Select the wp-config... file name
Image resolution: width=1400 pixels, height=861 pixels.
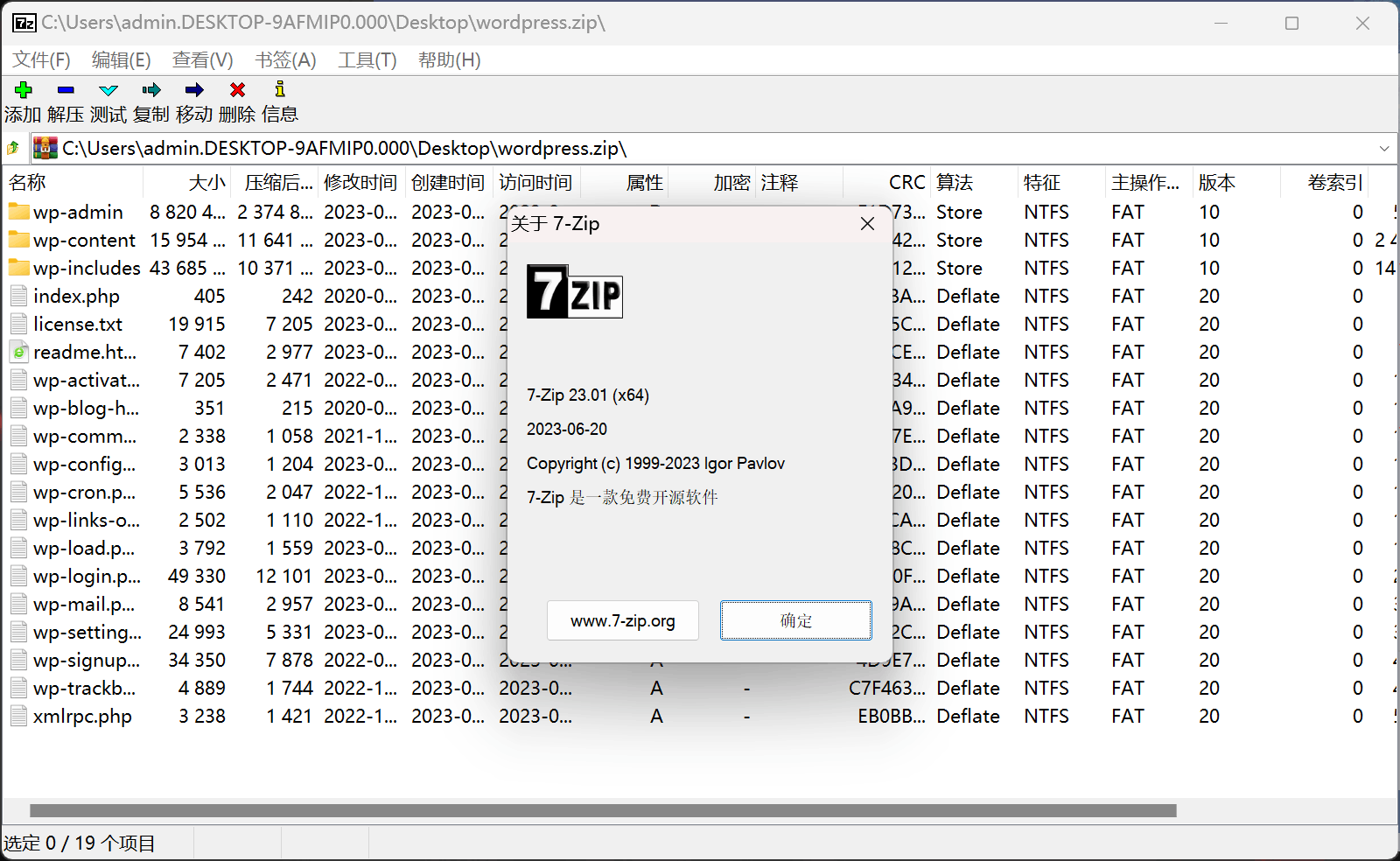click(85, 464)
